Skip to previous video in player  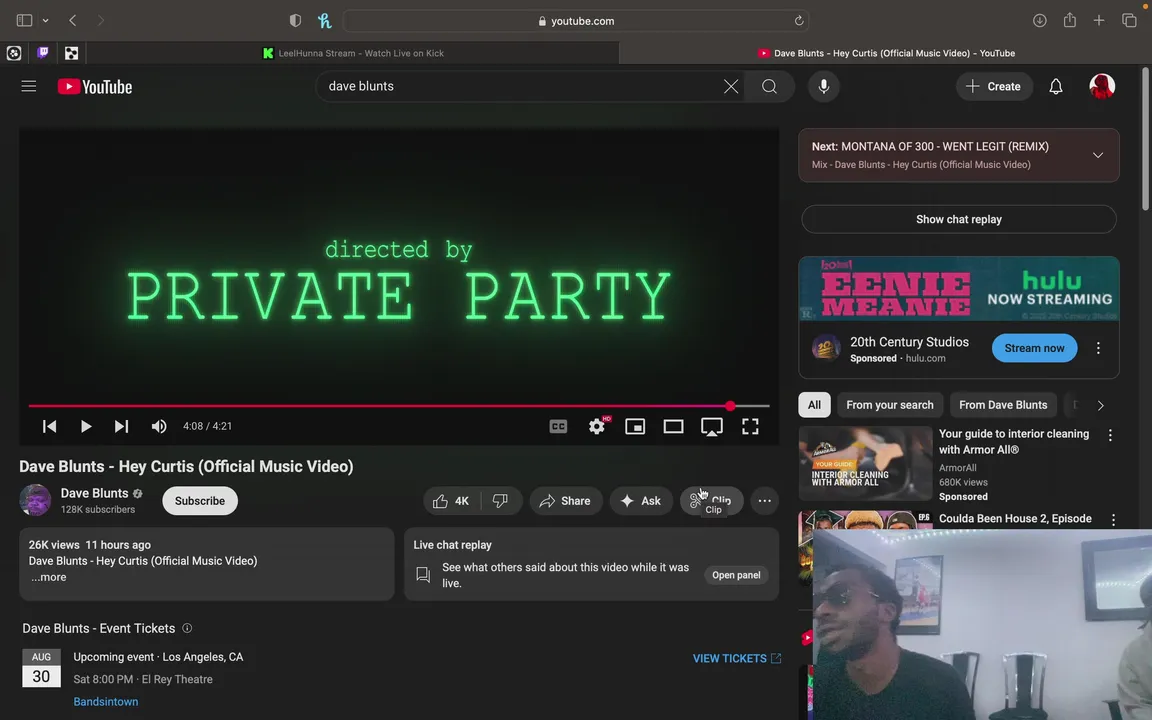tap(49, 426)
